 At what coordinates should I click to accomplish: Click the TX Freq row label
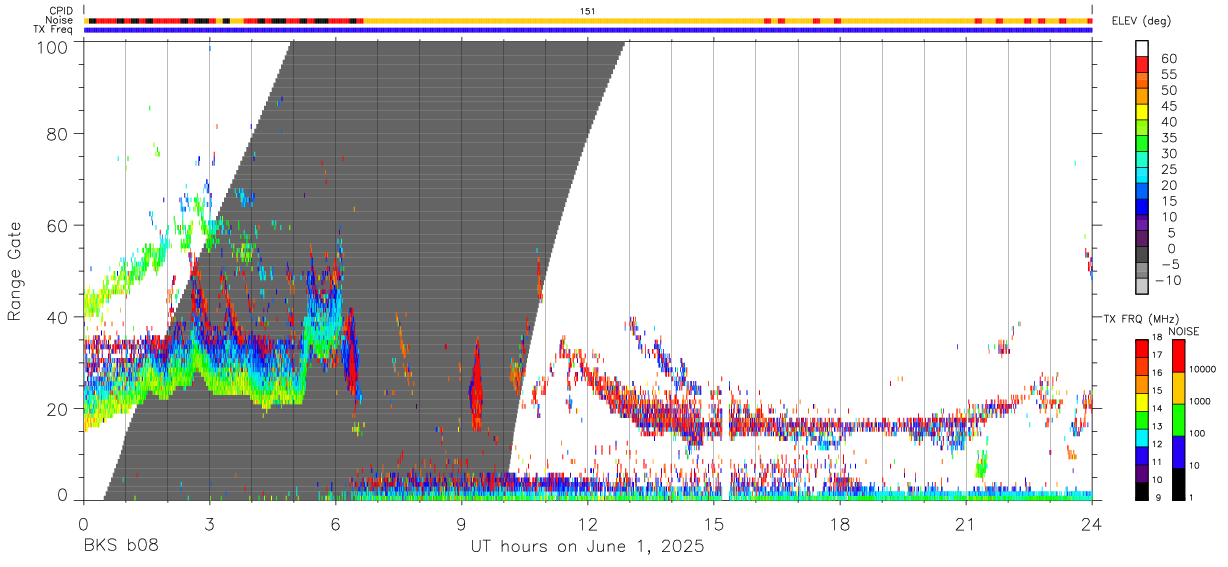(53, 30)
